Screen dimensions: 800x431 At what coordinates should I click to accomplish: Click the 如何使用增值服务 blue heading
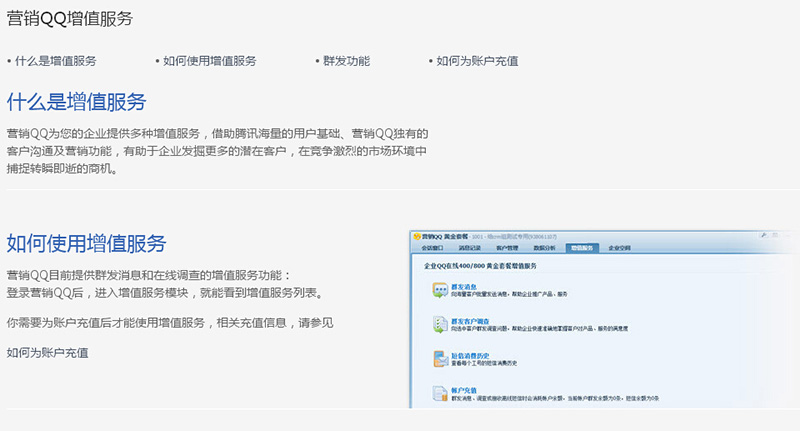point(86,244)
